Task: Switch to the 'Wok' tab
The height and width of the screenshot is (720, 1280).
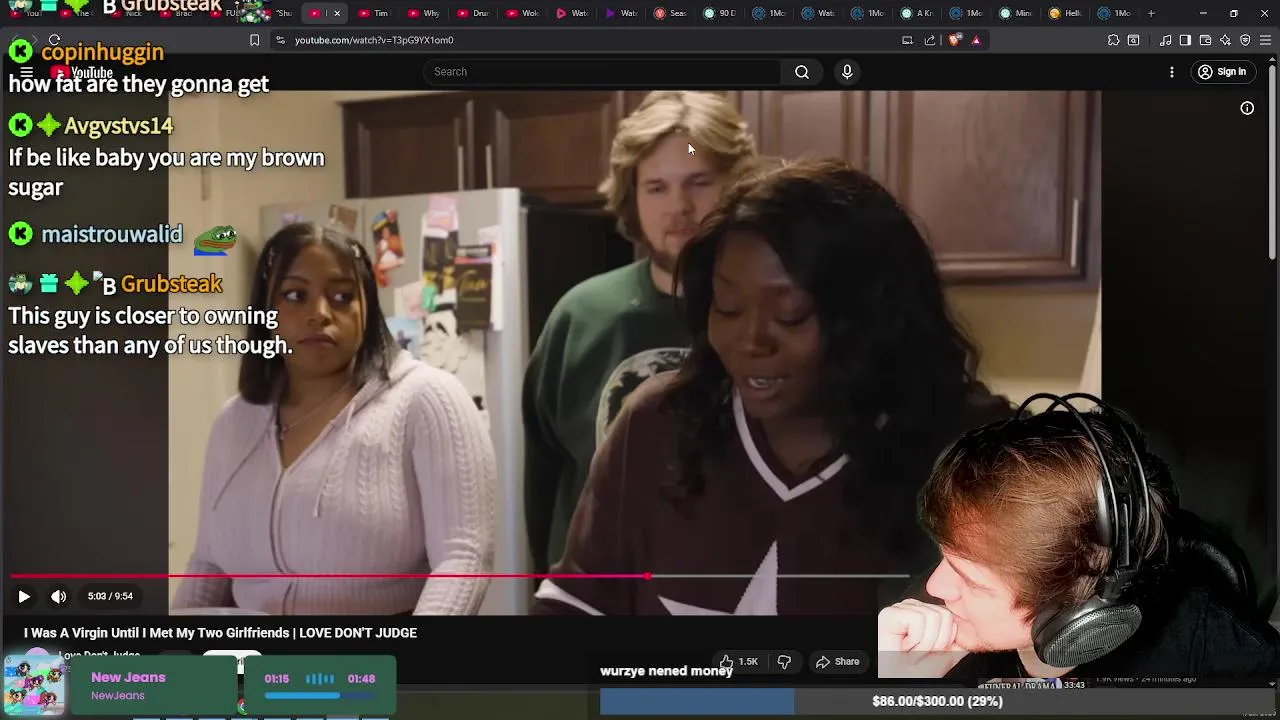Action: pos(523,13)
